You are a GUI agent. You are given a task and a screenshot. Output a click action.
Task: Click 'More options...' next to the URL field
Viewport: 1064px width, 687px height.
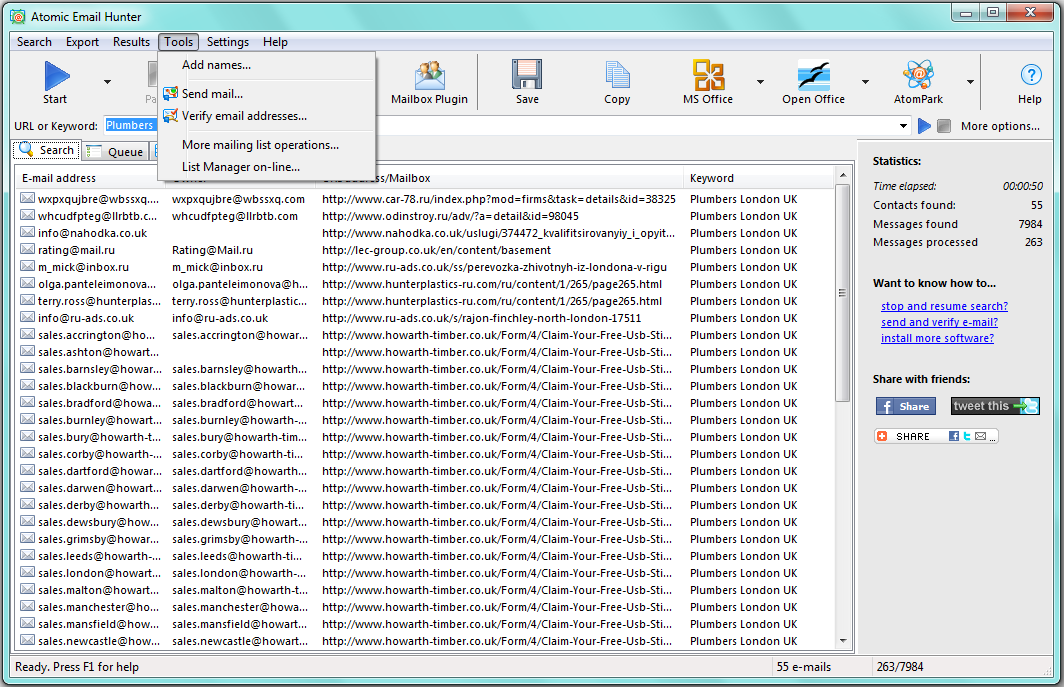tap(1000, 126)
